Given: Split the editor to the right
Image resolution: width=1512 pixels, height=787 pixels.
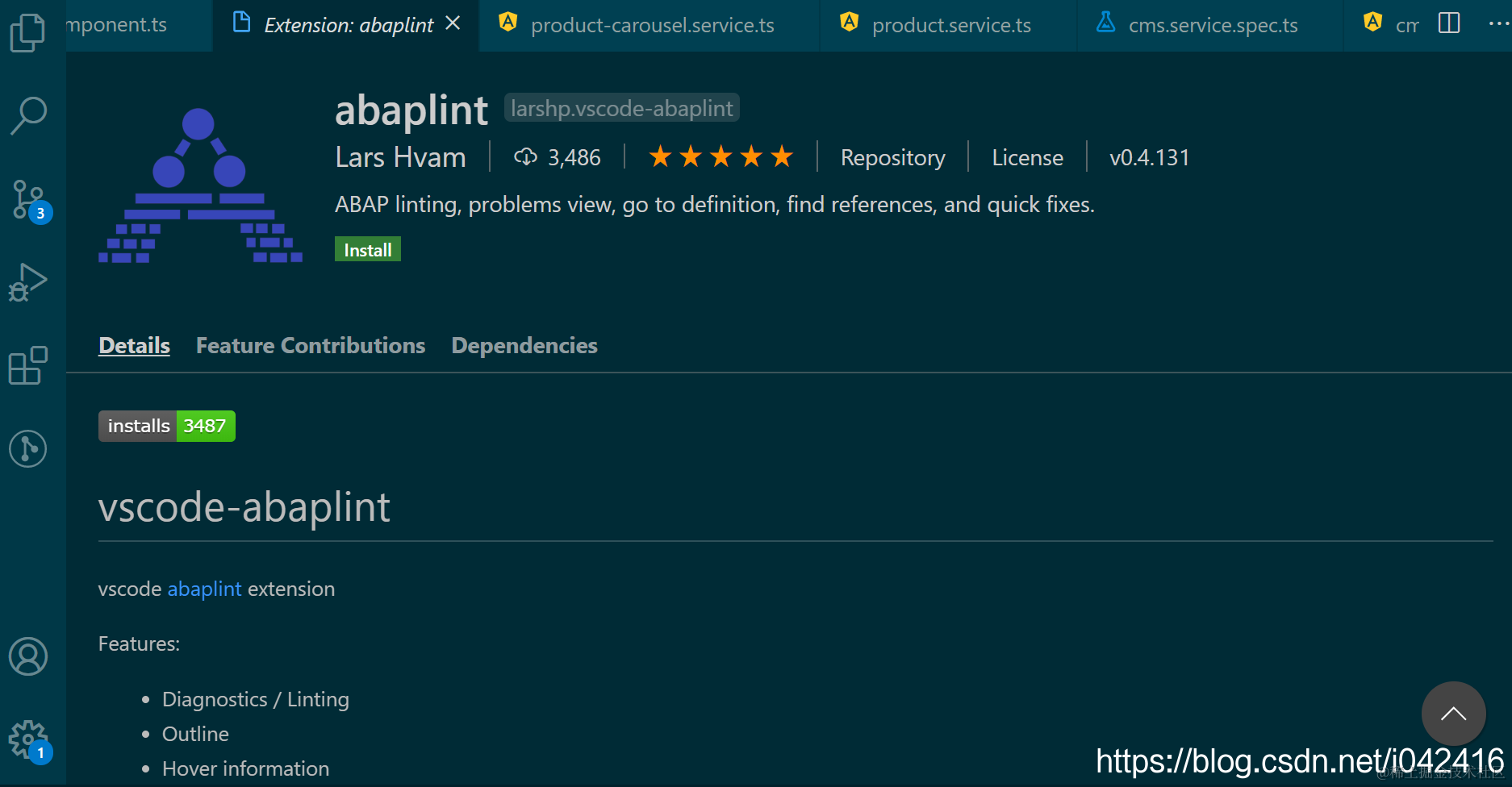Looking at the screenshot, I should [1449, 23].
